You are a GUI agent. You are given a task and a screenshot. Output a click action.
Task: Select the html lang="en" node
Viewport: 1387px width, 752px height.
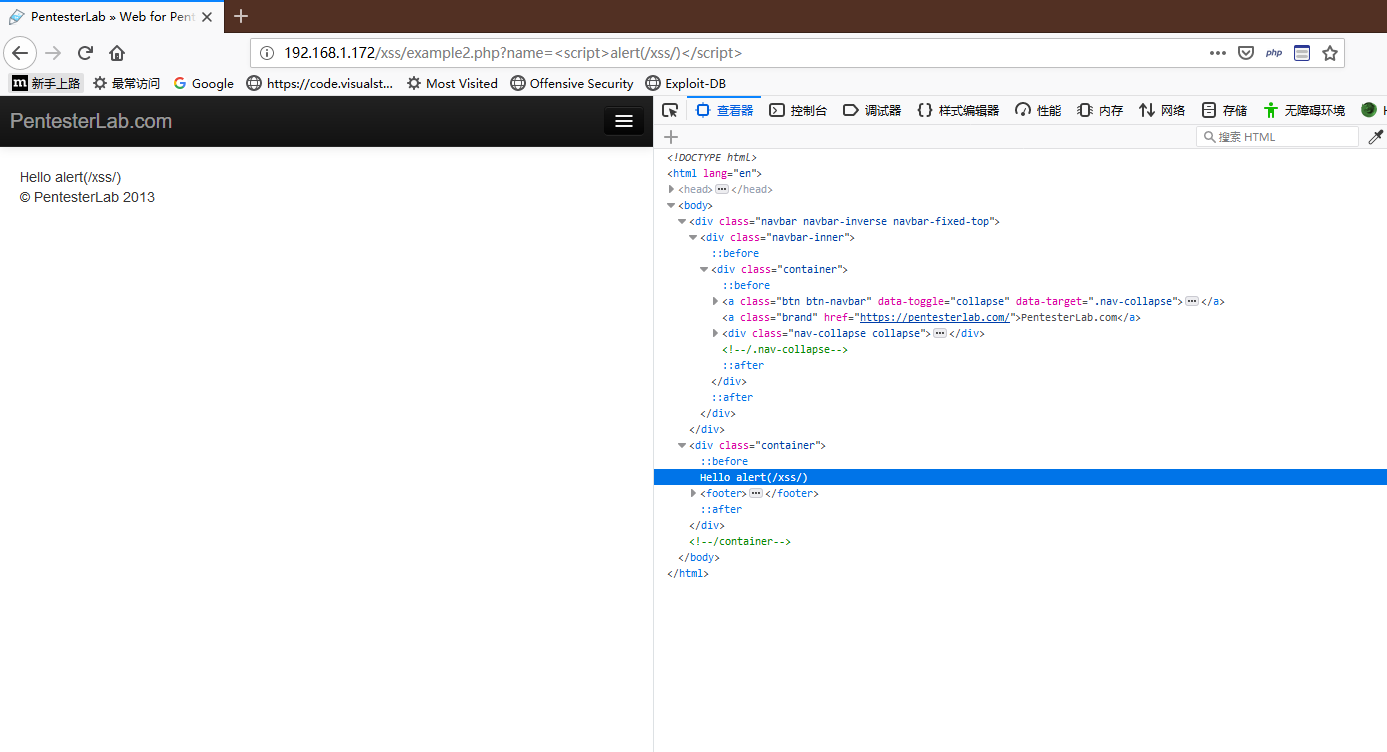click(x=715, y=173)
